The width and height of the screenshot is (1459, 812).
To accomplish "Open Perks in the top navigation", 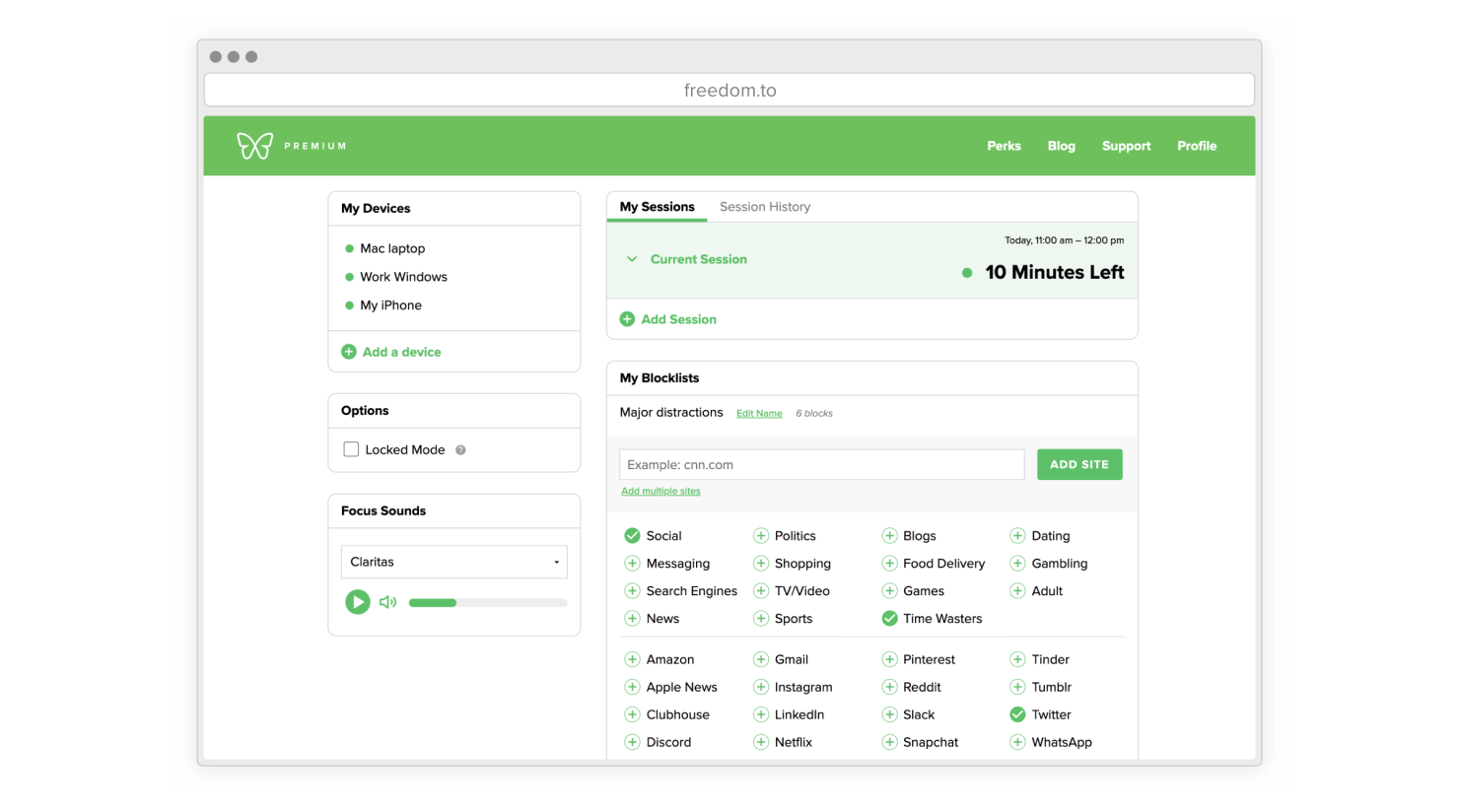I will click(x=1004, y=146).
